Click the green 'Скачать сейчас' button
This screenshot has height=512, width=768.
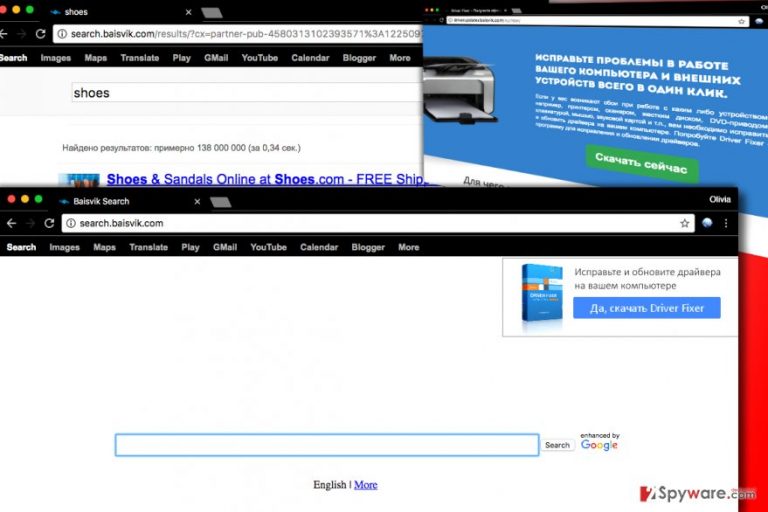click(642, 164)
